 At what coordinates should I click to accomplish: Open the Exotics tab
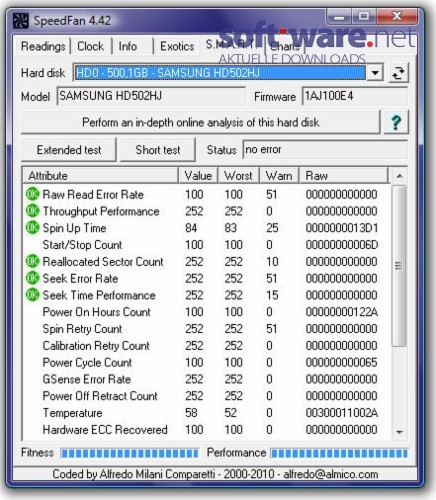coord(177,46)
